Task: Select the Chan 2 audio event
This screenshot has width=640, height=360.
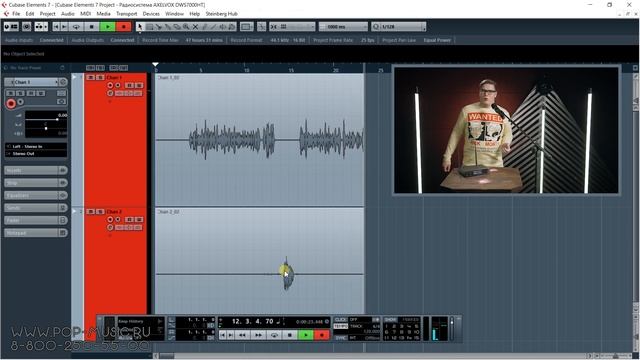Action: 260,261
